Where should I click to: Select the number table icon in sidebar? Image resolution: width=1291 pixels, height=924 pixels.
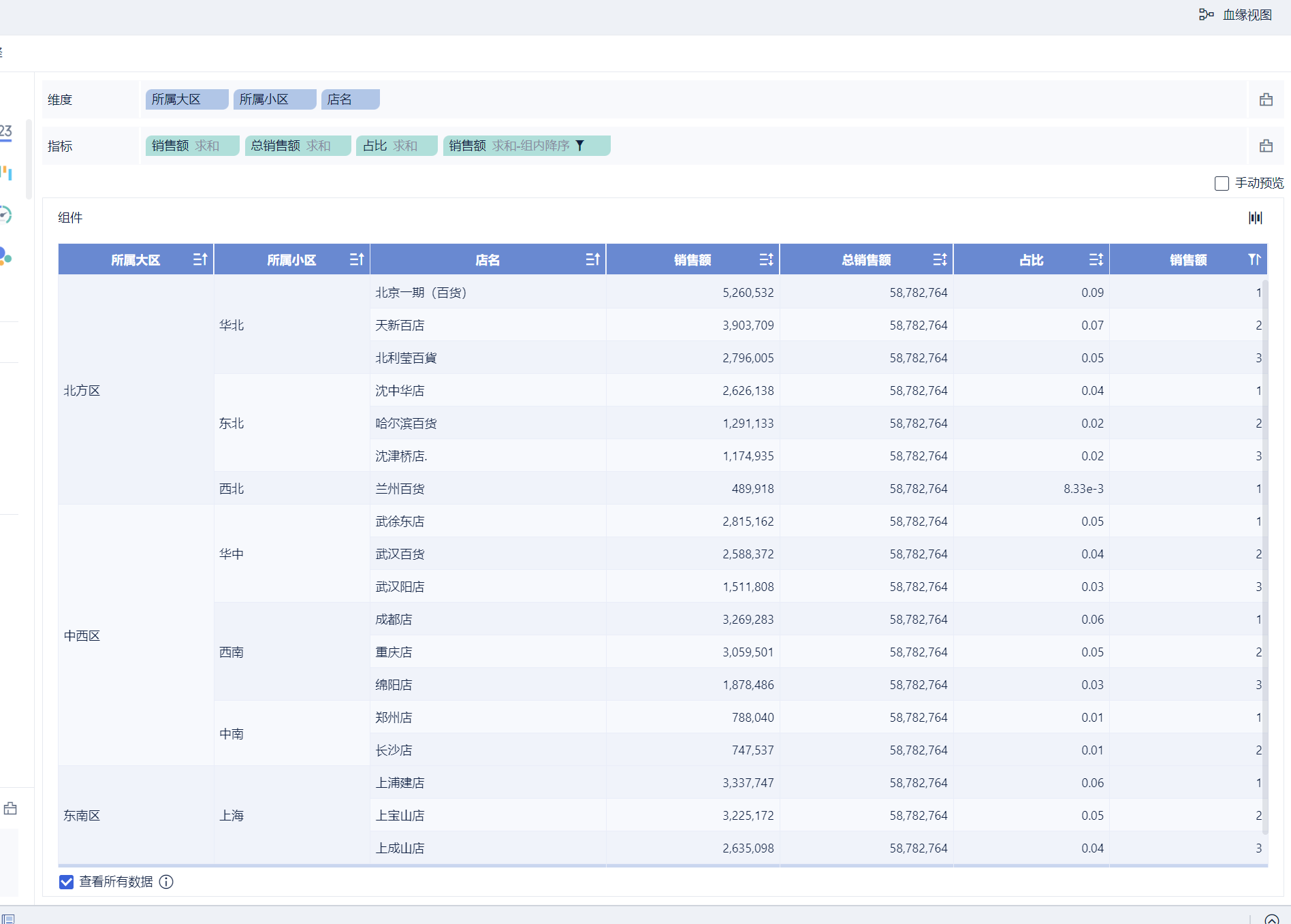coord(5,131)
